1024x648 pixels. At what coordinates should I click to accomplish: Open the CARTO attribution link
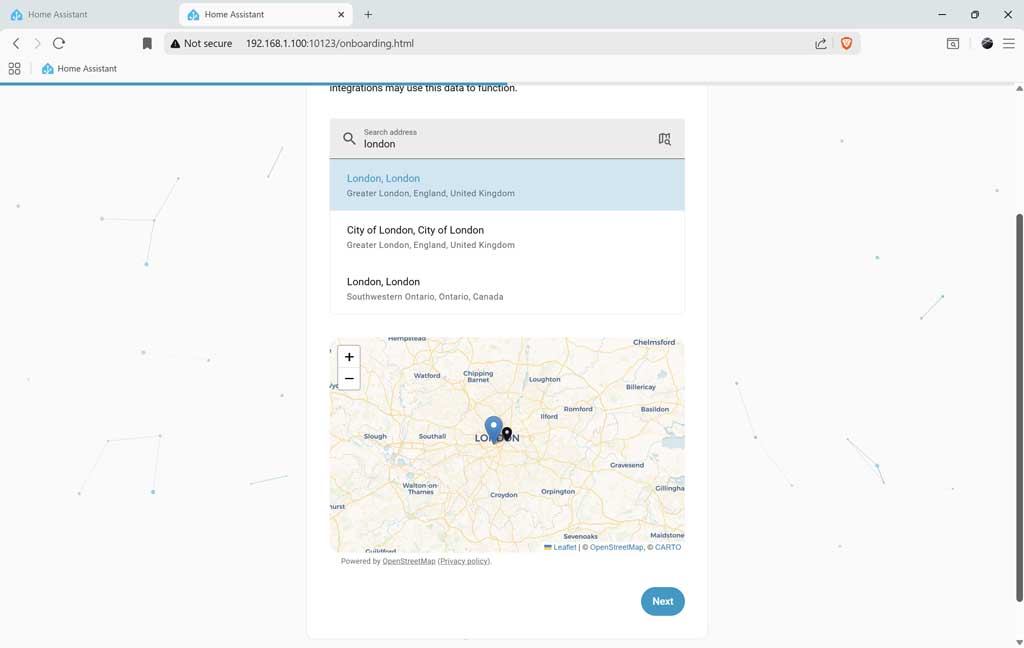tap(668, 547)
